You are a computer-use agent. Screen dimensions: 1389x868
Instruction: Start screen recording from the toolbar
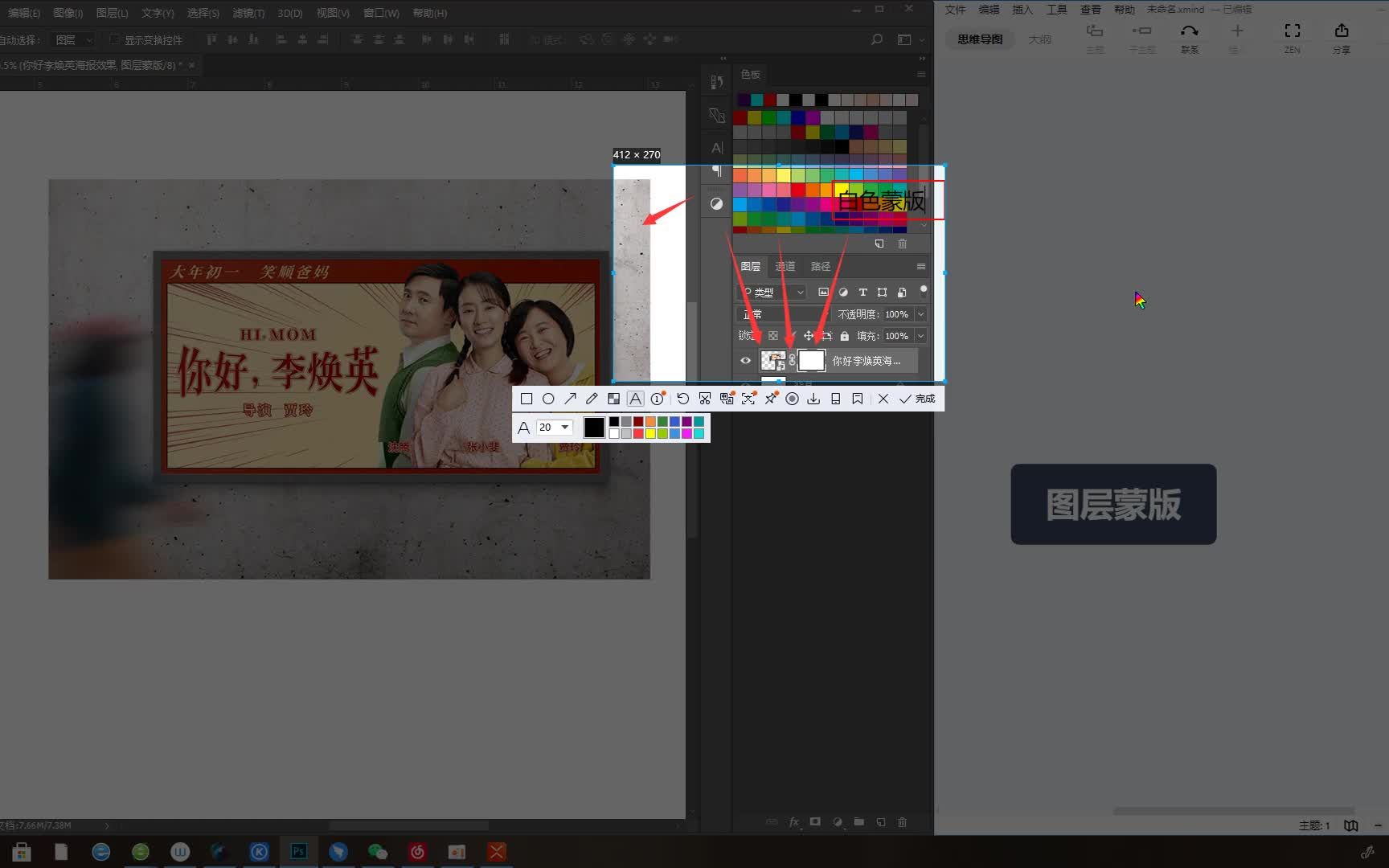792,399
